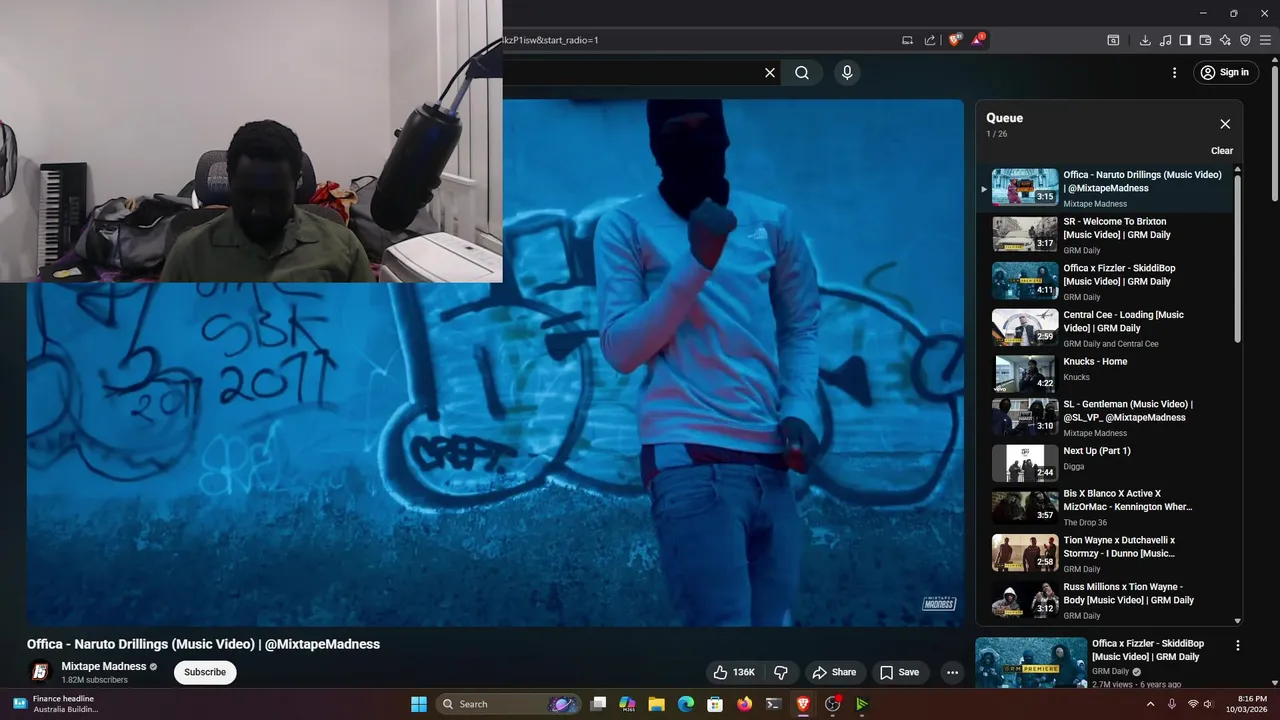This screenshot has height=720, width=1280.
Task: Open the Terminal app on the taskbar
Action: pos(773,704)
